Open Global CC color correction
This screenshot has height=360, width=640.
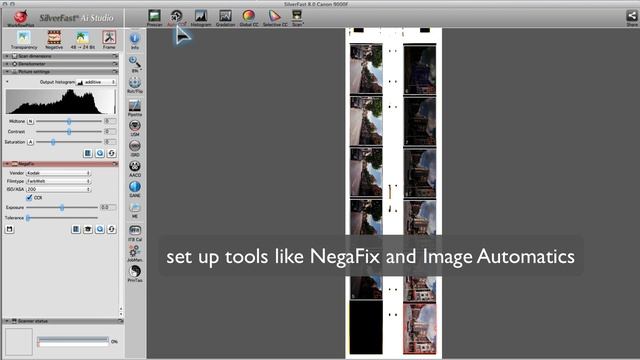coord(249,18)
